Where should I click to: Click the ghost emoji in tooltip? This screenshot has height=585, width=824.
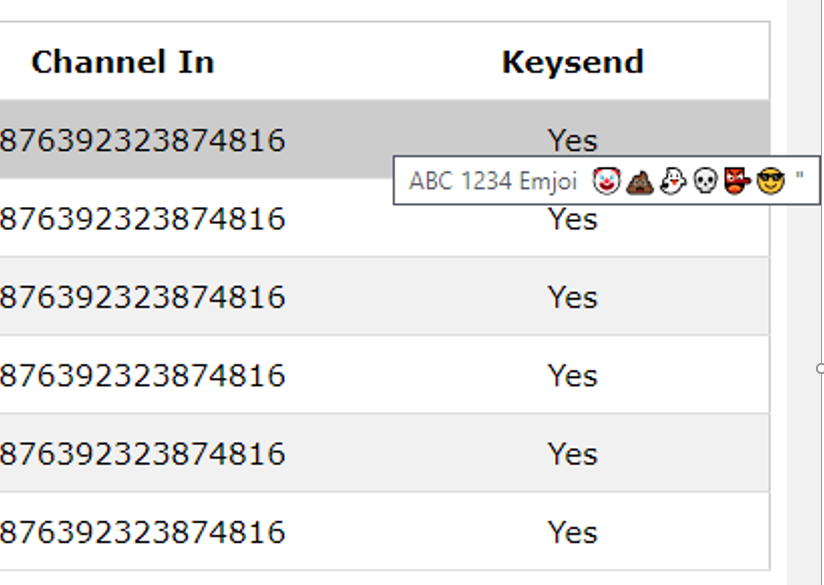673,181
